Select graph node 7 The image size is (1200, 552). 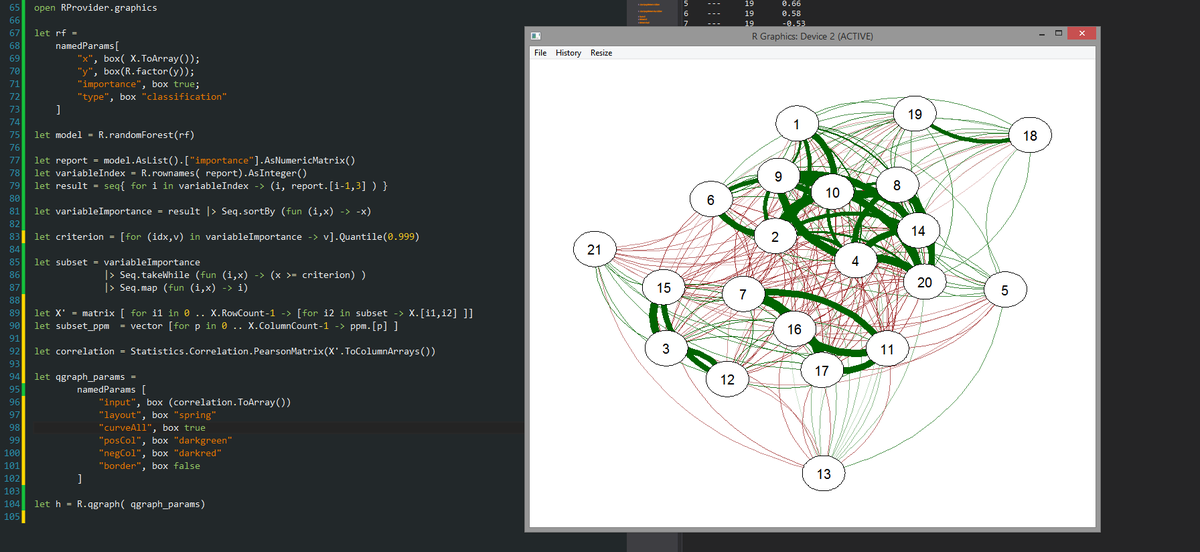743,295
